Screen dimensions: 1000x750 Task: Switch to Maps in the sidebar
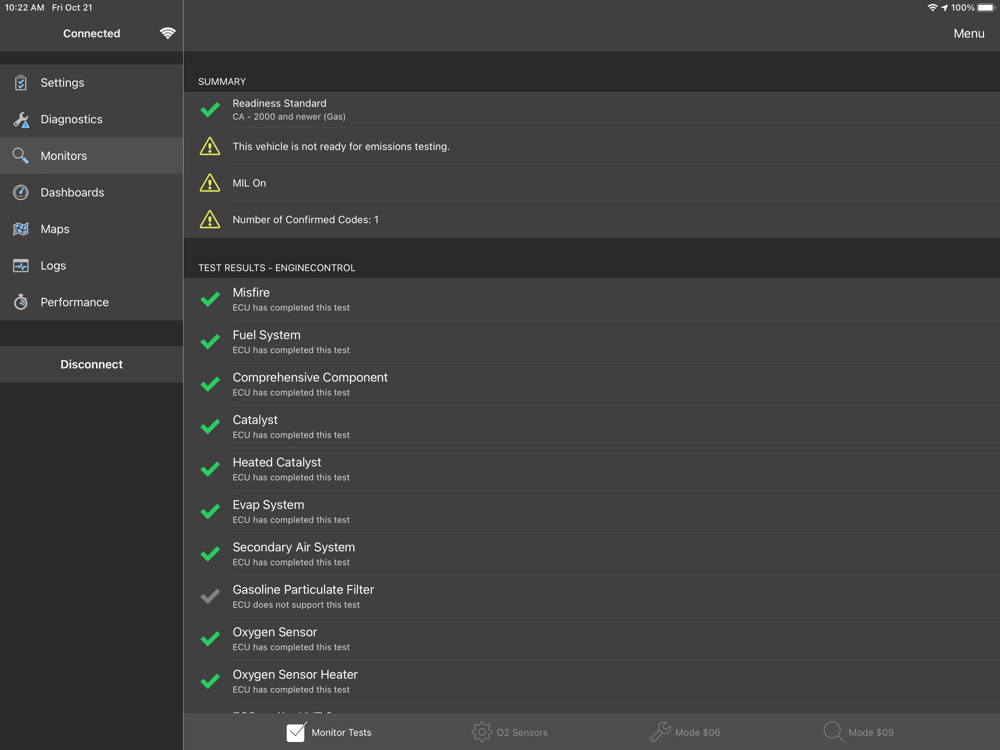pos(92,229)
